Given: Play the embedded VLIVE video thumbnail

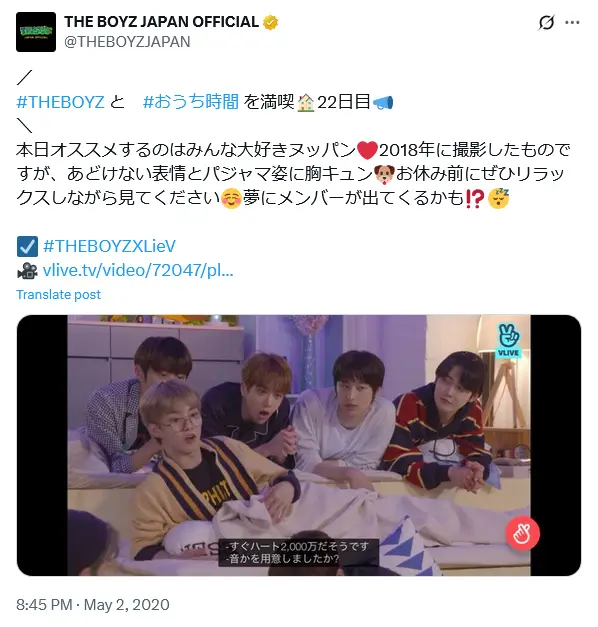Looking at the screenshot, I should pyautogui.click(x=299, y=445).
